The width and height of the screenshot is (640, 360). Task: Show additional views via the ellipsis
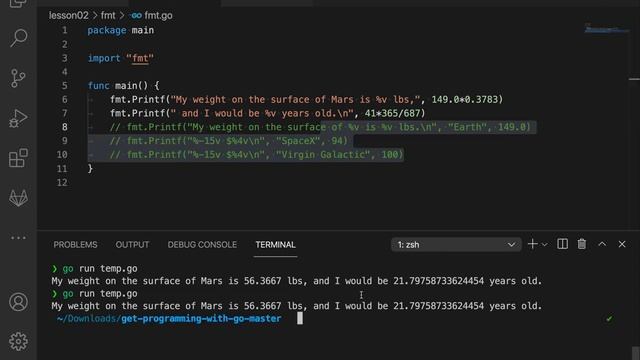pos(18,238)
